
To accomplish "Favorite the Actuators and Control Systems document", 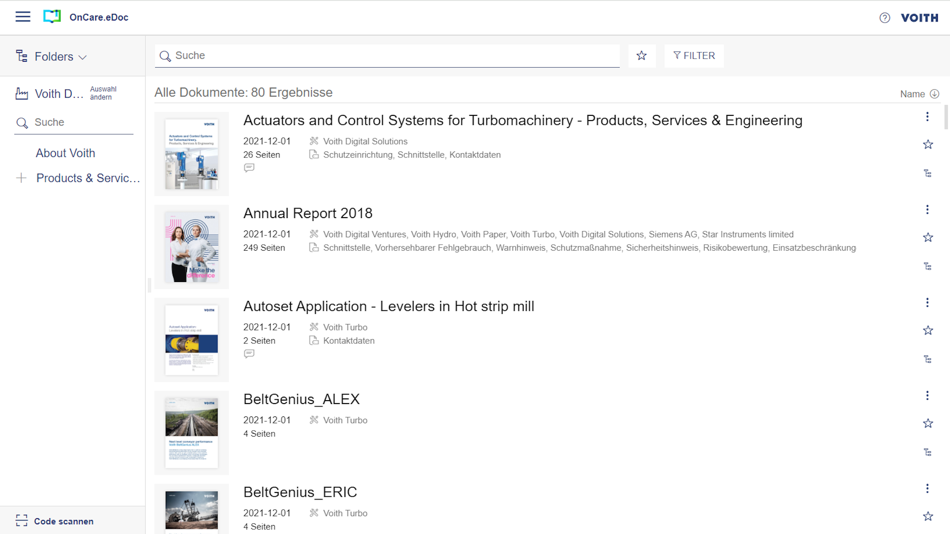I will click(x=928, y=144).
